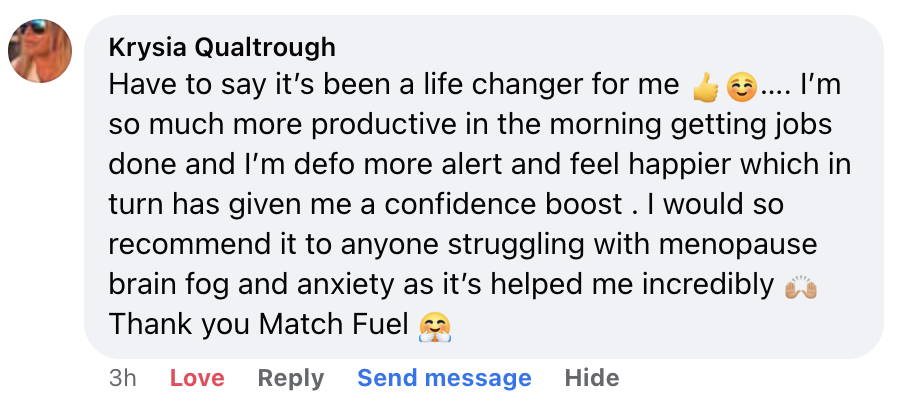Click the hugging face emoji
906x396 pixels.
click(x=435, y=327)
